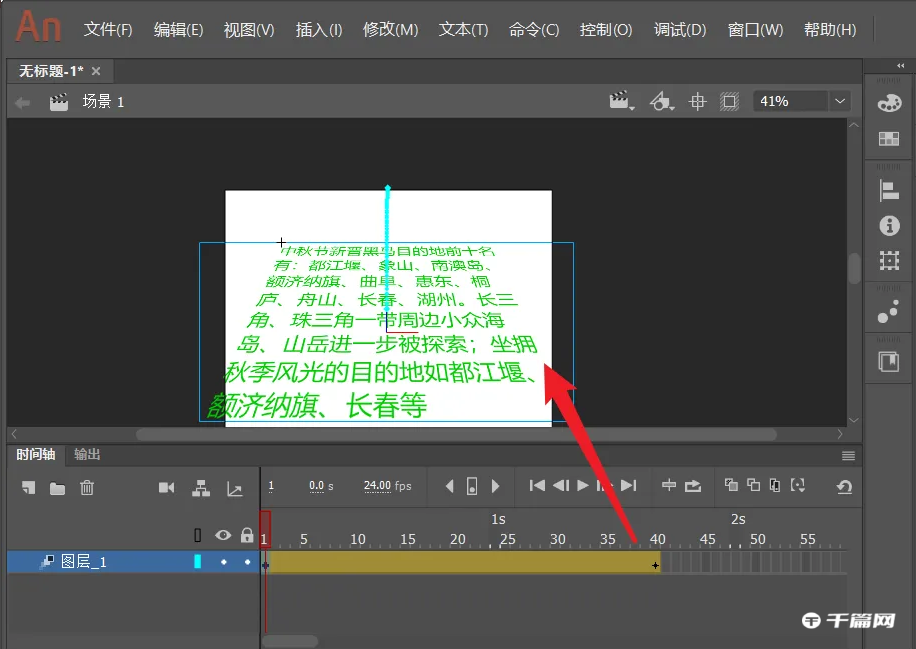Open the clapperboard icon's dropdown arrow

630,106
